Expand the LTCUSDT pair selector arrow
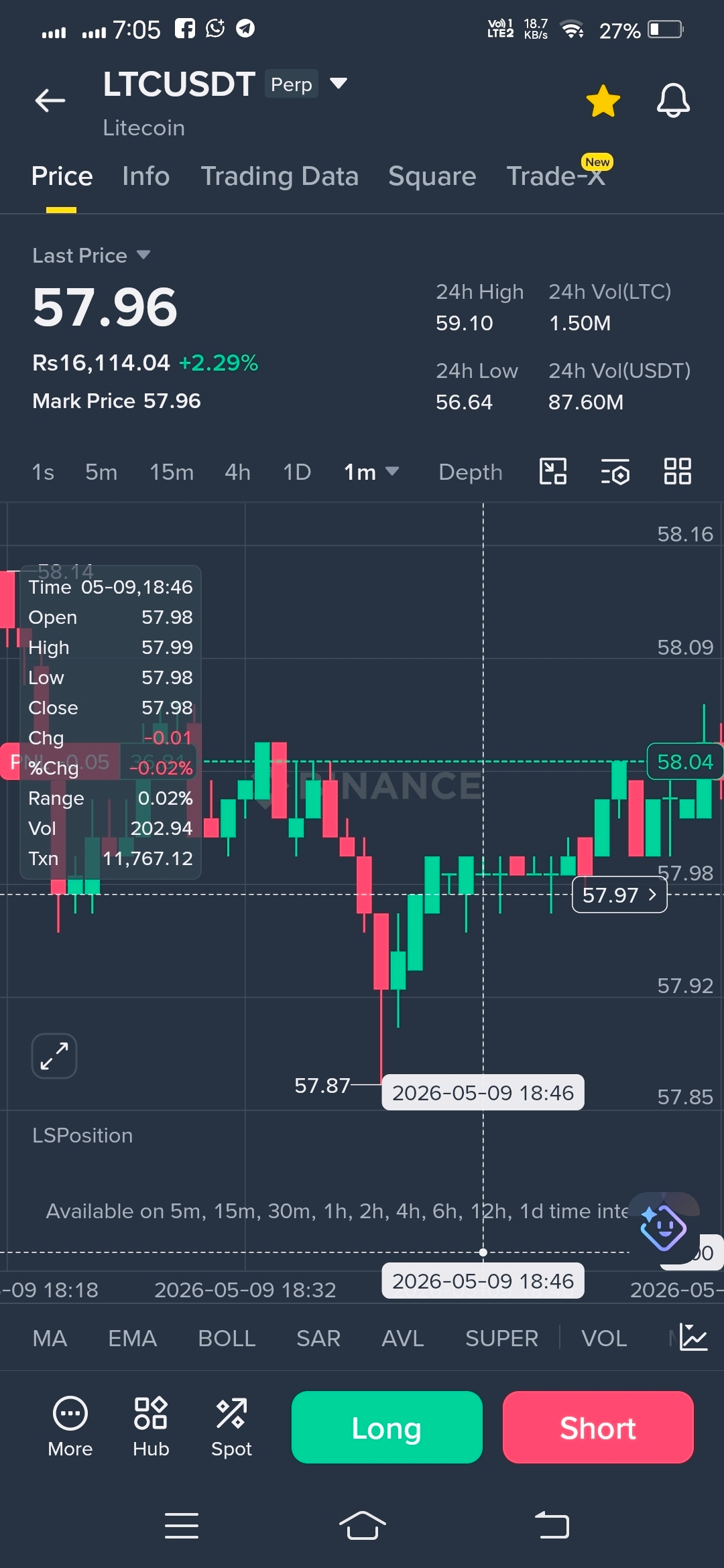The image size is (724, 1568). [x=339, y=83]
